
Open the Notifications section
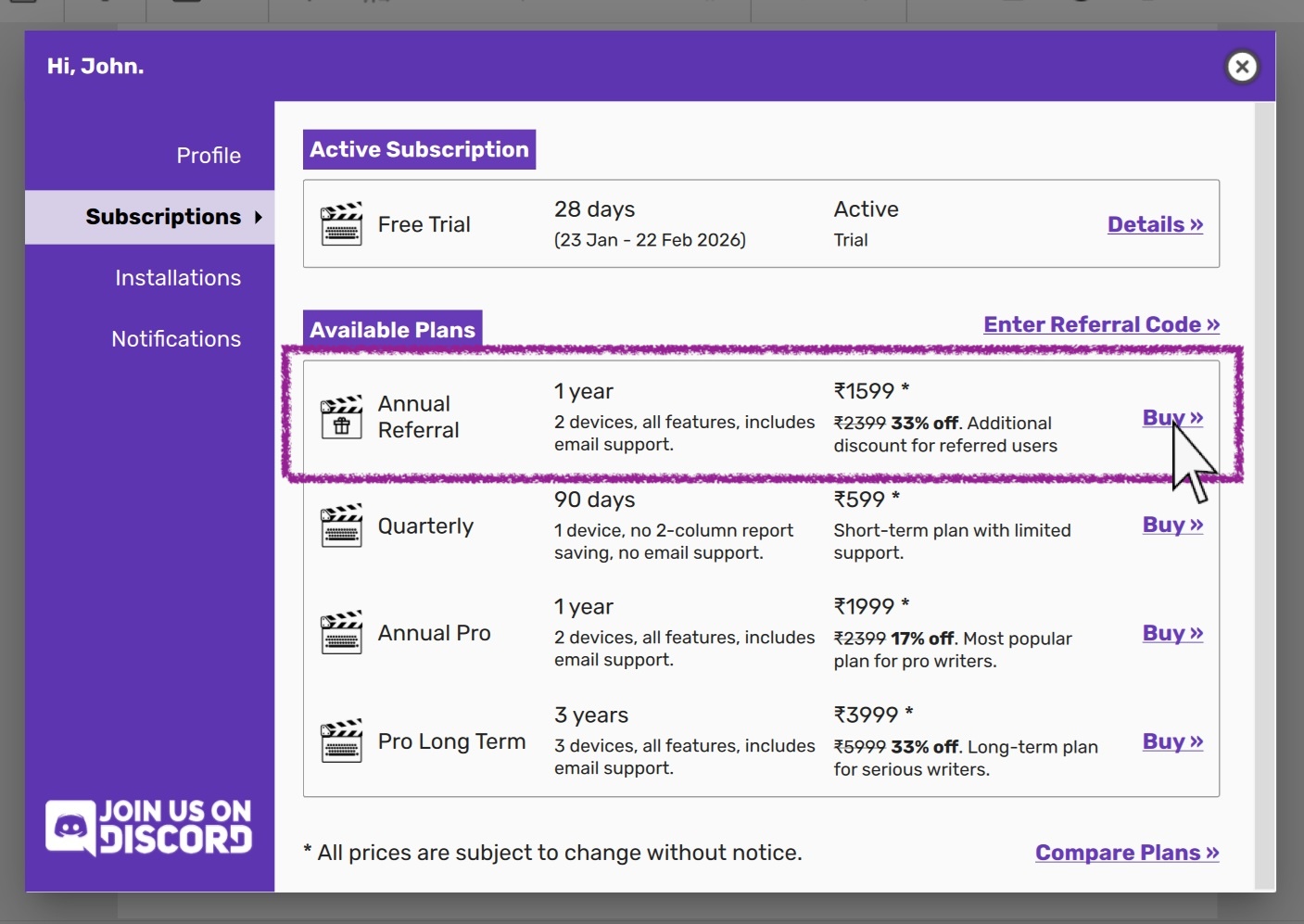pos(176,339)
